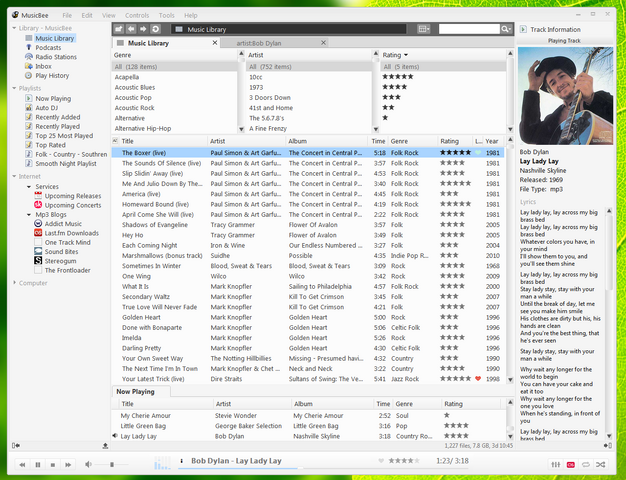Open Recently Added playlist icon
Viewport: 626px width, 480px height.
(x=28, y=117)
